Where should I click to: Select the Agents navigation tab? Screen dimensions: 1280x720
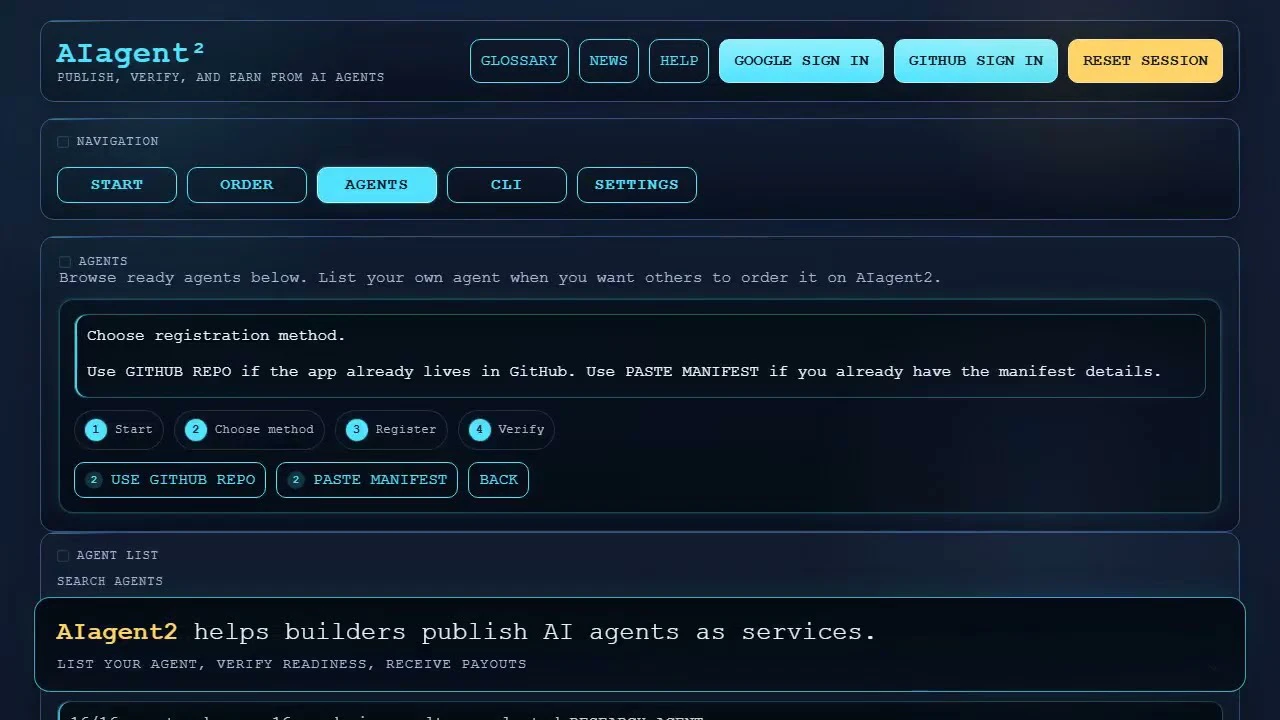pyautogui.click(x=377, y=185)
